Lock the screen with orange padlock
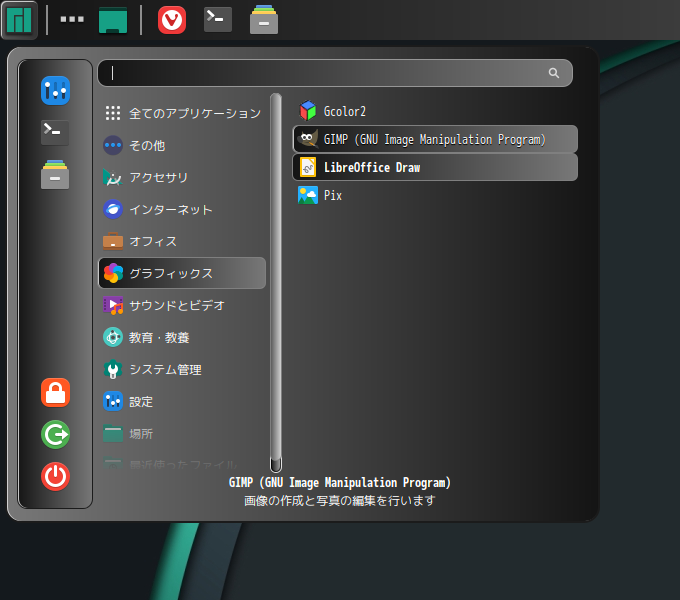 click(x=55, y=392)
